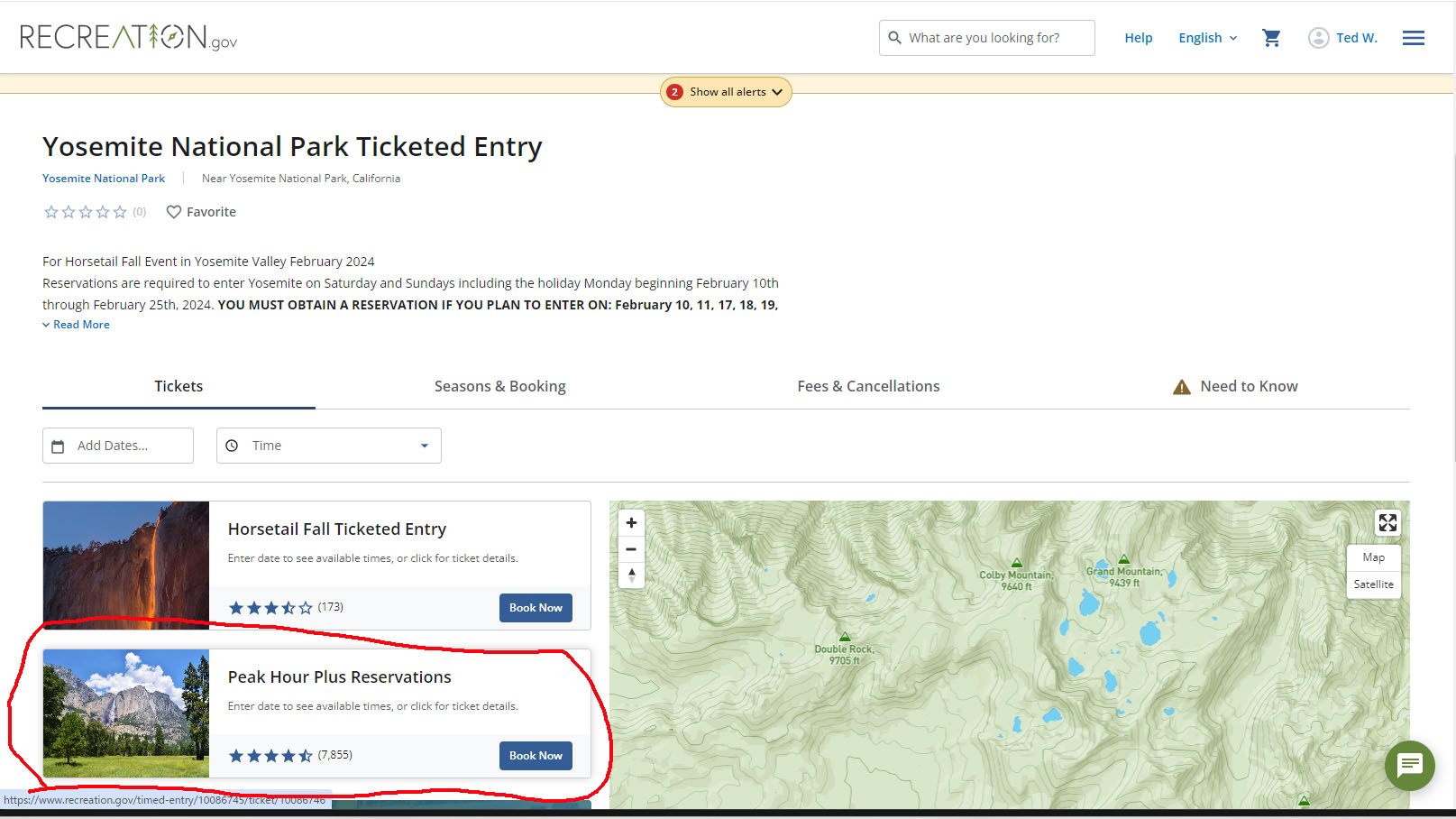Image resolution: width=1456 pixels, height=819 pixels.
Task: Click the map zoom in button
Action: click(x=631, y=523)
